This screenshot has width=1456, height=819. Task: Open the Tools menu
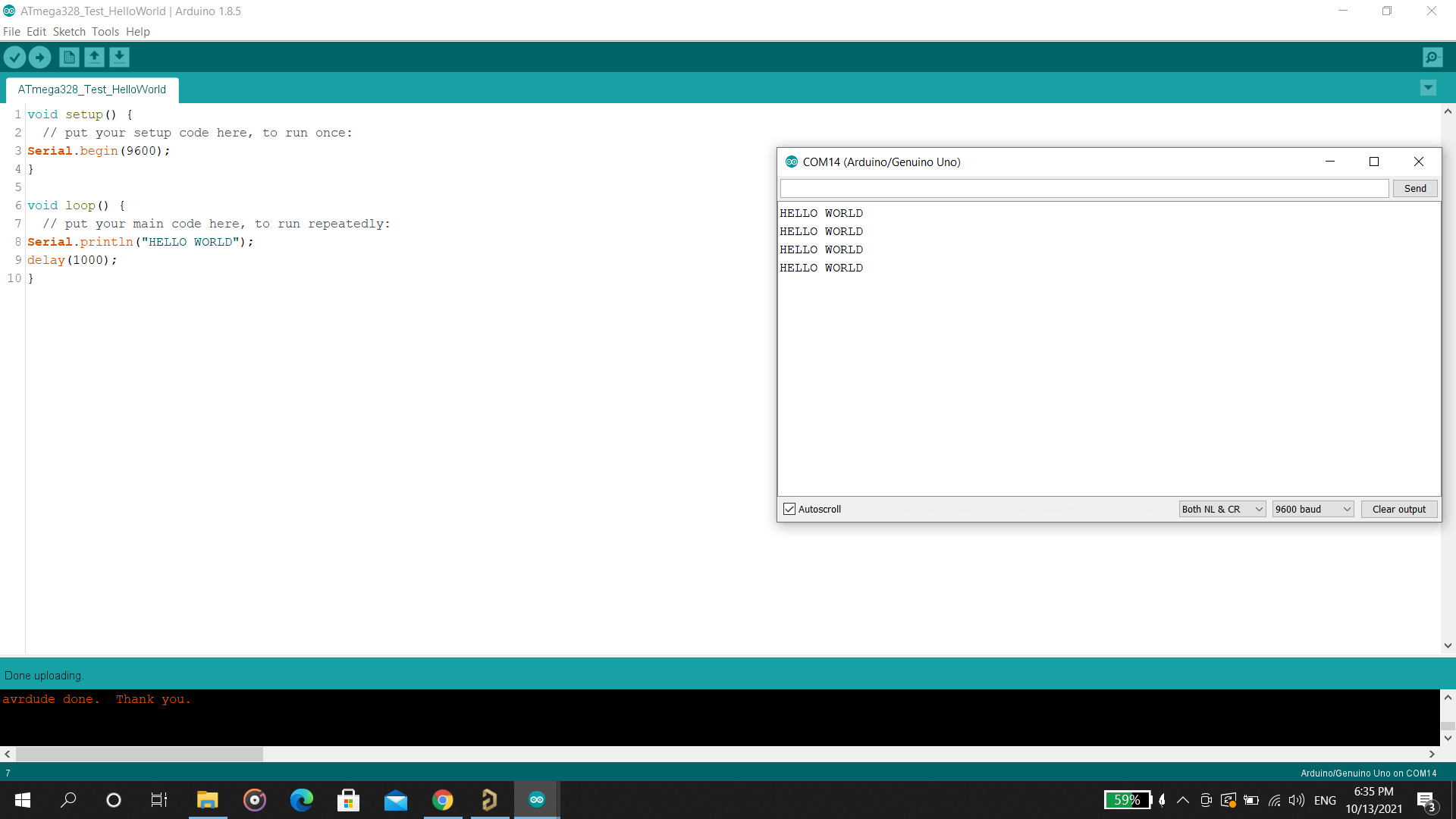tap(105, 32)
